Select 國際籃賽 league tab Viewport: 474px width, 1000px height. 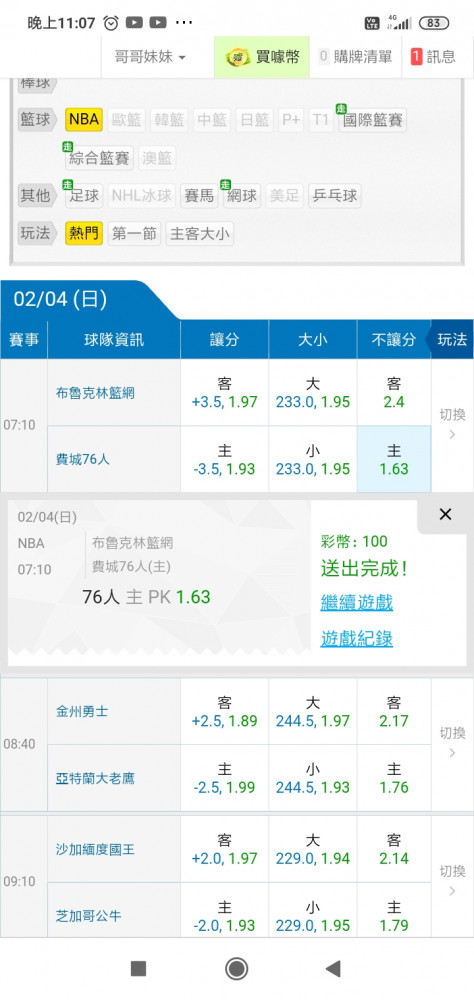(x=373, y=120)
